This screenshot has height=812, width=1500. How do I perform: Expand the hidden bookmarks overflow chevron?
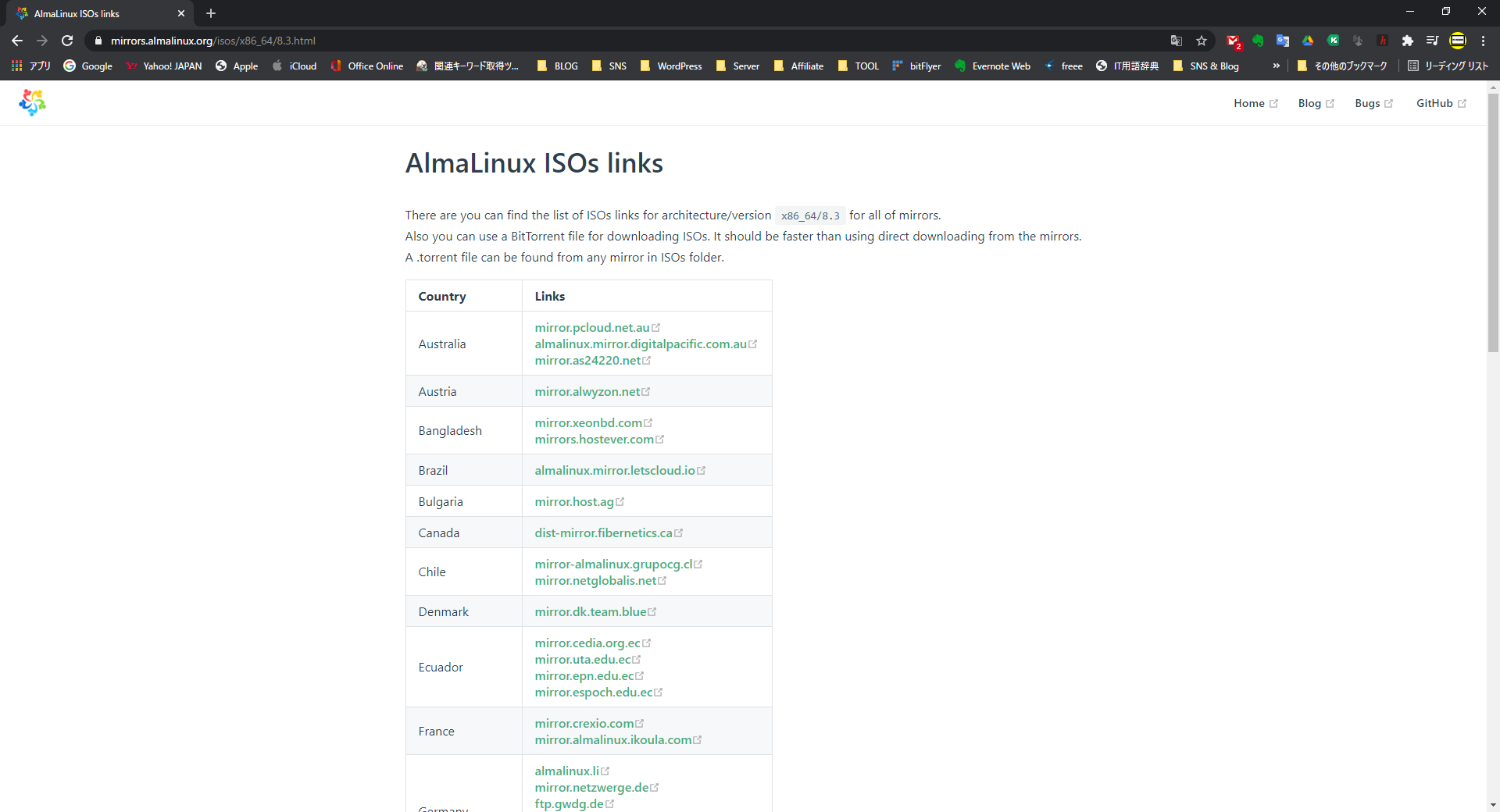tap(1276, 66)
